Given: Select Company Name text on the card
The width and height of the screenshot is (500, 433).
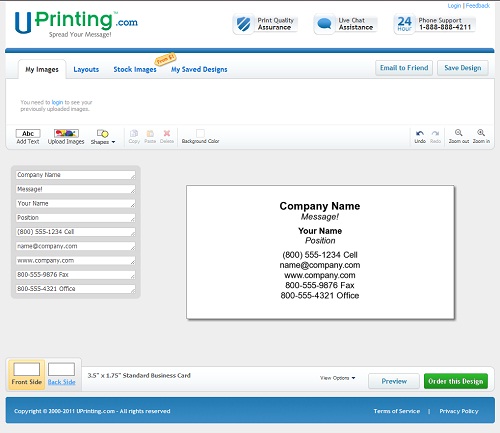Looking at the screenshot, I should click(320, 206).
